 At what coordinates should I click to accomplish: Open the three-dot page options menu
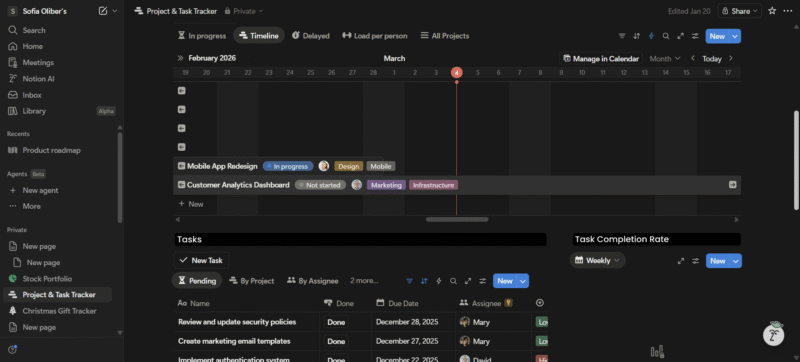[x=788, y=11]
